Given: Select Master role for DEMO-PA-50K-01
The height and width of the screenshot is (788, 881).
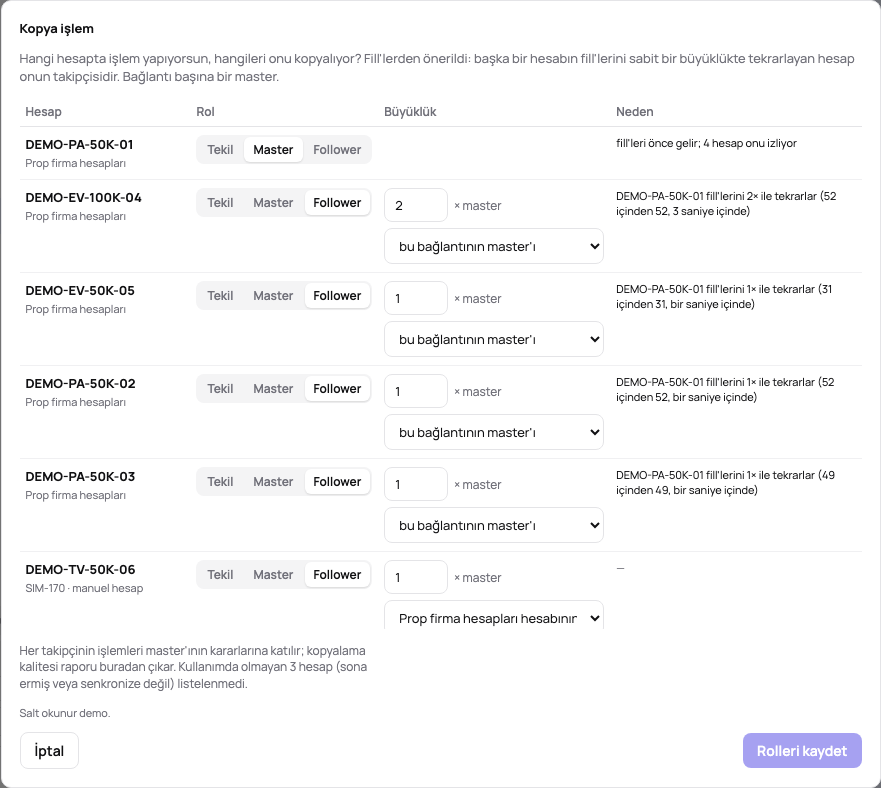Looking at the screenshot, I should [x=273, y=150].
